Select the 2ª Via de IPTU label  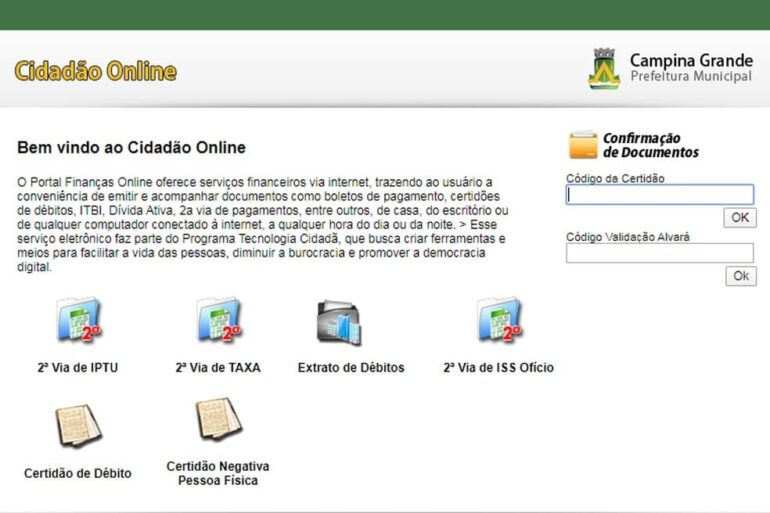(78, 368)
